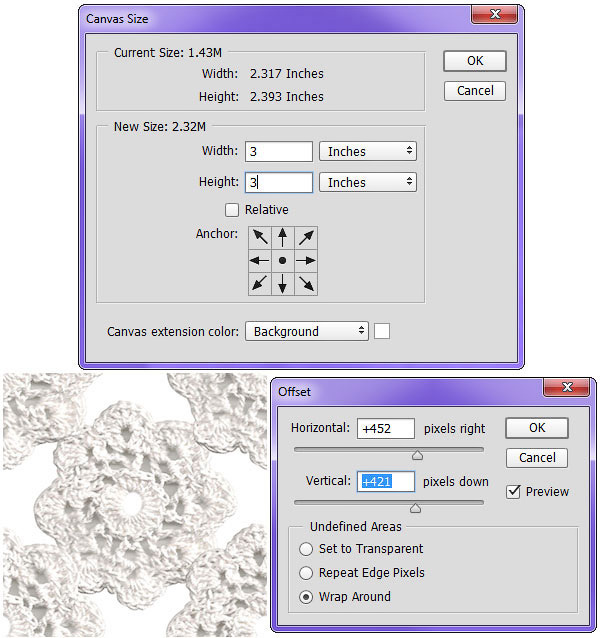The width and height of the screenshot is (600, 638).
Task: Set anchor to top-right arrow
Action: click(306, 238)
